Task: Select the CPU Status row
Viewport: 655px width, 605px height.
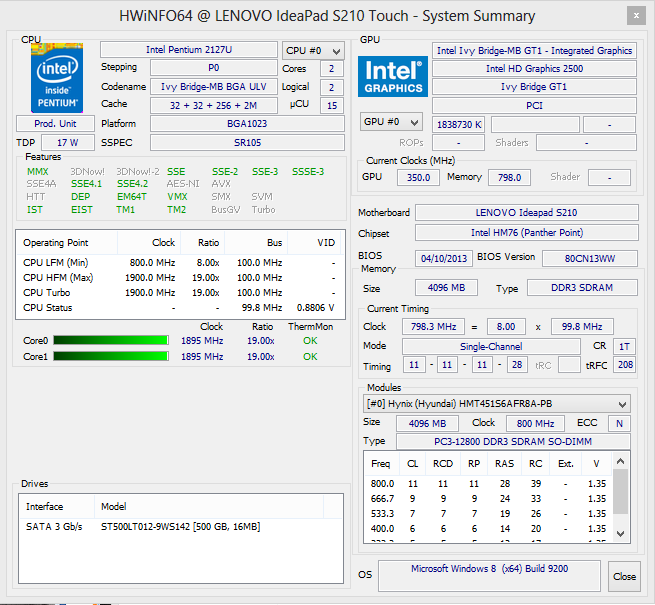Action: (x=180, y=308)
